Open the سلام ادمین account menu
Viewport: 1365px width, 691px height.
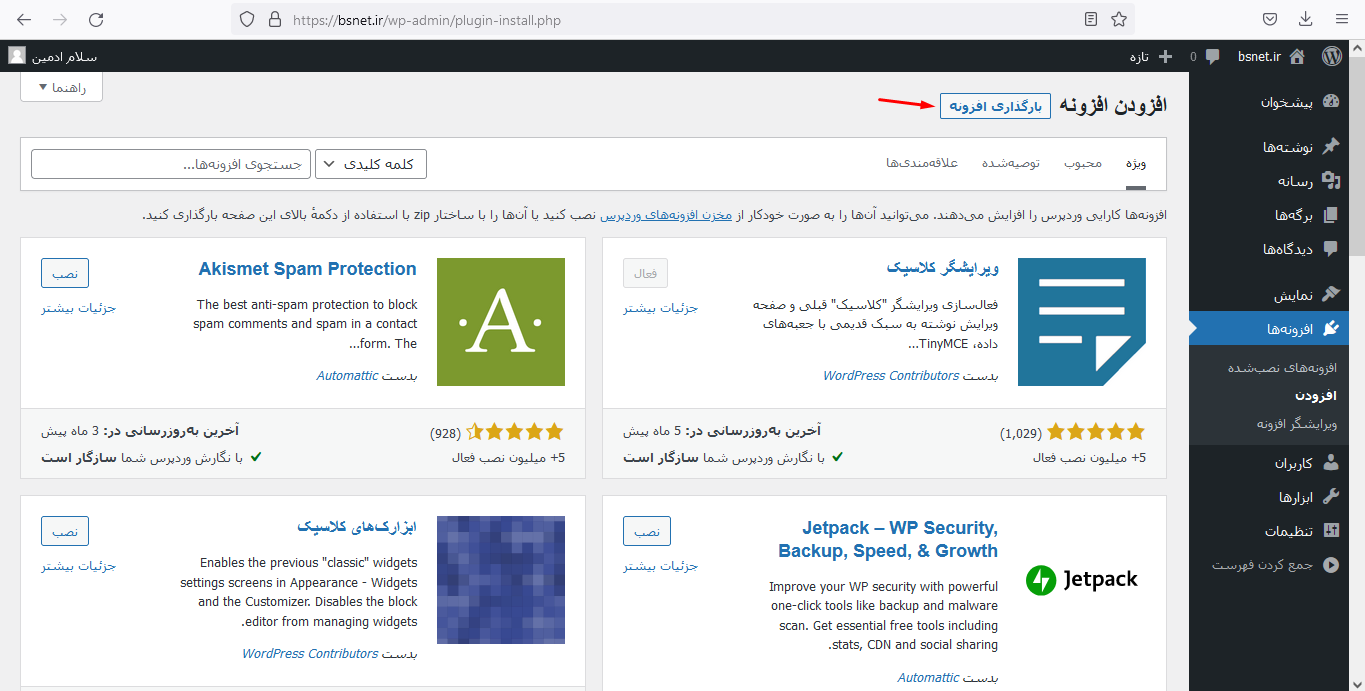(x=54, y=56)
